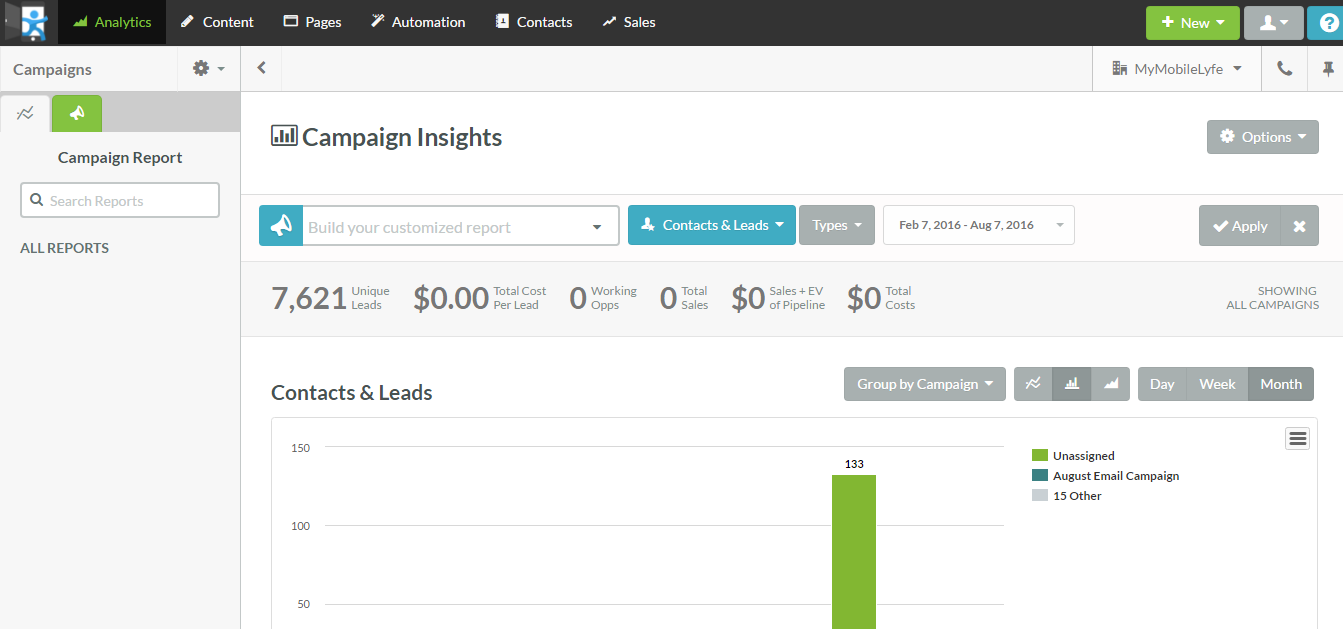Switch to the megaphone campaigns tab
This screenshot has width=1343, height=629.
tap(77, 113)
